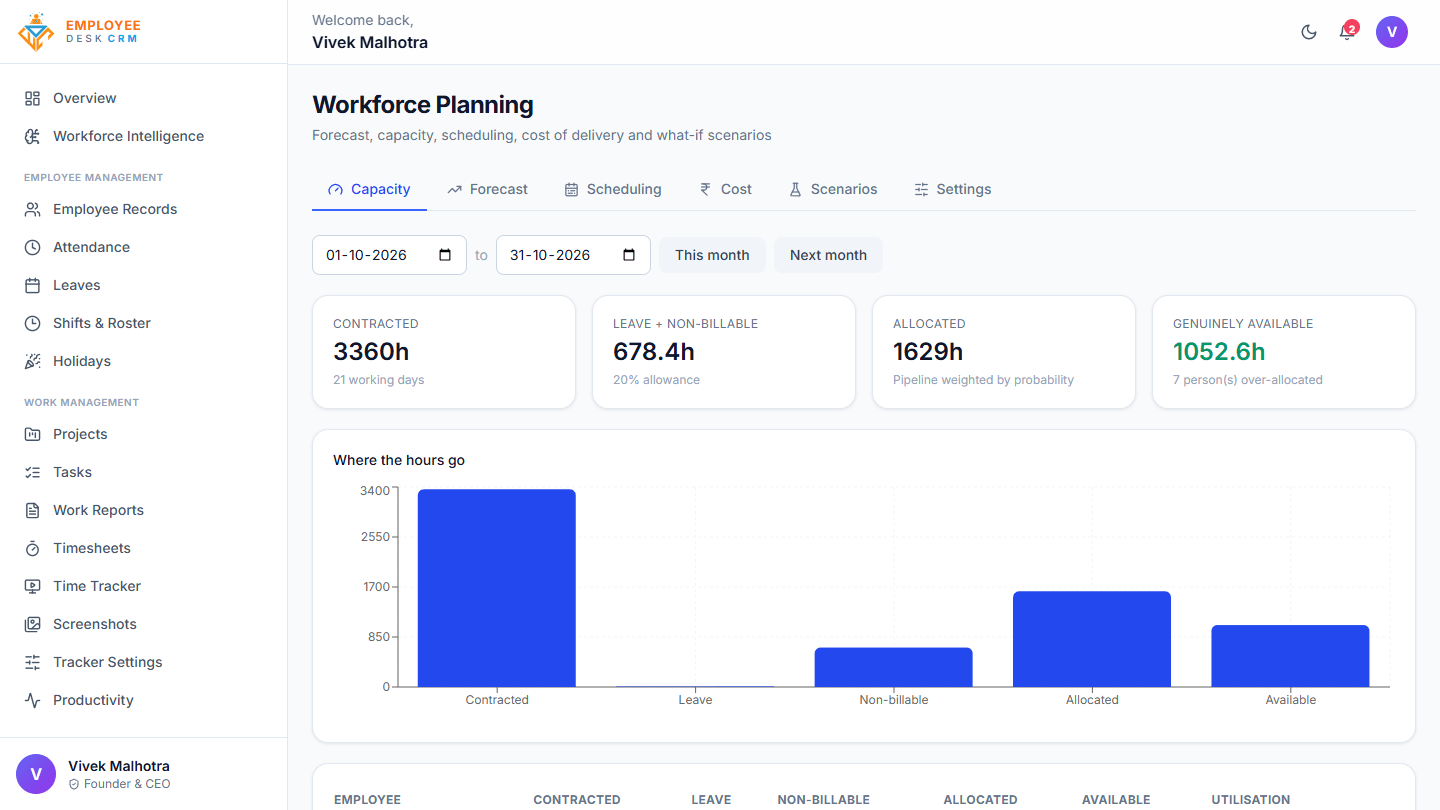This screenshot has height=810, width=1440.
Task: Click the 678.4h leave and non-billable value
Action: coord(654,352)
